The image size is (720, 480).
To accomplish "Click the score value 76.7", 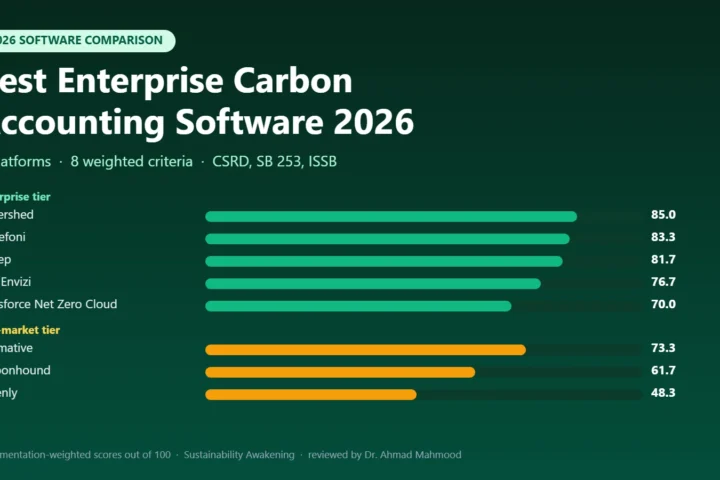I will click(x=663, y=282).
